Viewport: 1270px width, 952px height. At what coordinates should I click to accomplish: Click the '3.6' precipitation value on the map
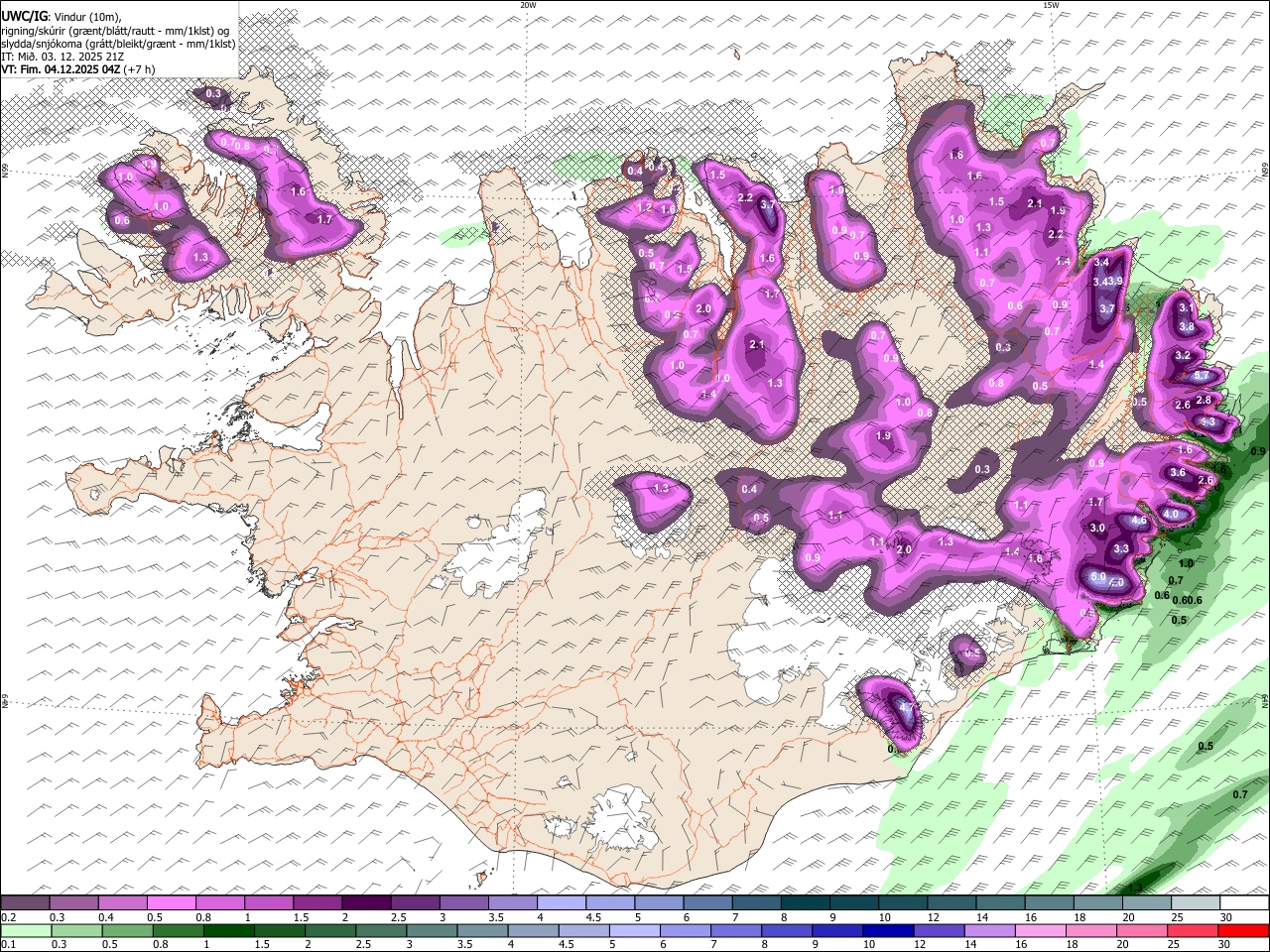(1178, 473)
